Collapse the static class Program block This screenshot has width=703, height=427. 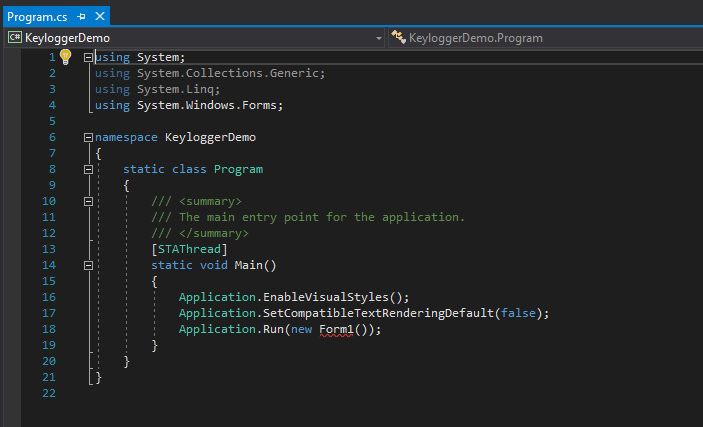tap(88, 169)
